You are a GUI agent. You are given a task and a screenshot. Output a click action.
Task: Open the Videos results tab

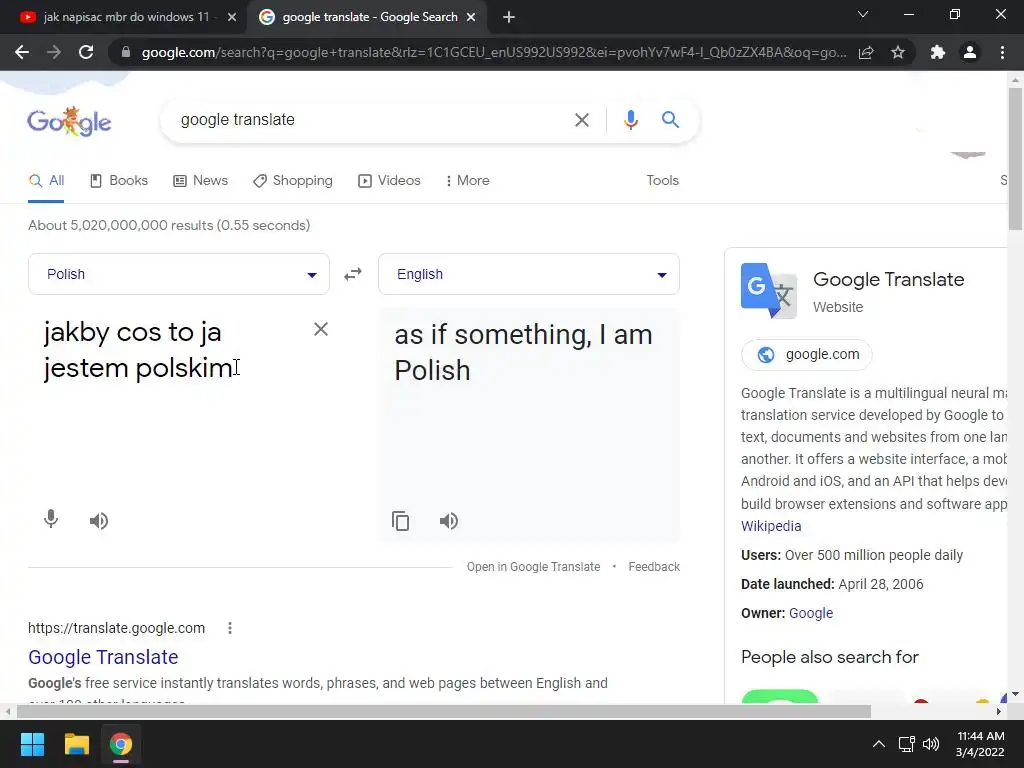click(389, 181)
